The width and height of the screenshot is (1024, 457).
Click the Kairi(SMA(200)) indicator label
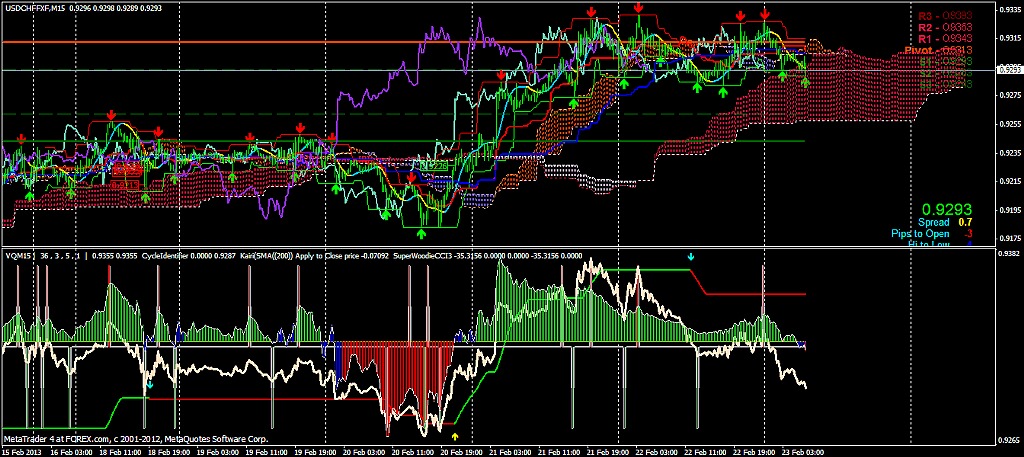click(x=266, y=257)
